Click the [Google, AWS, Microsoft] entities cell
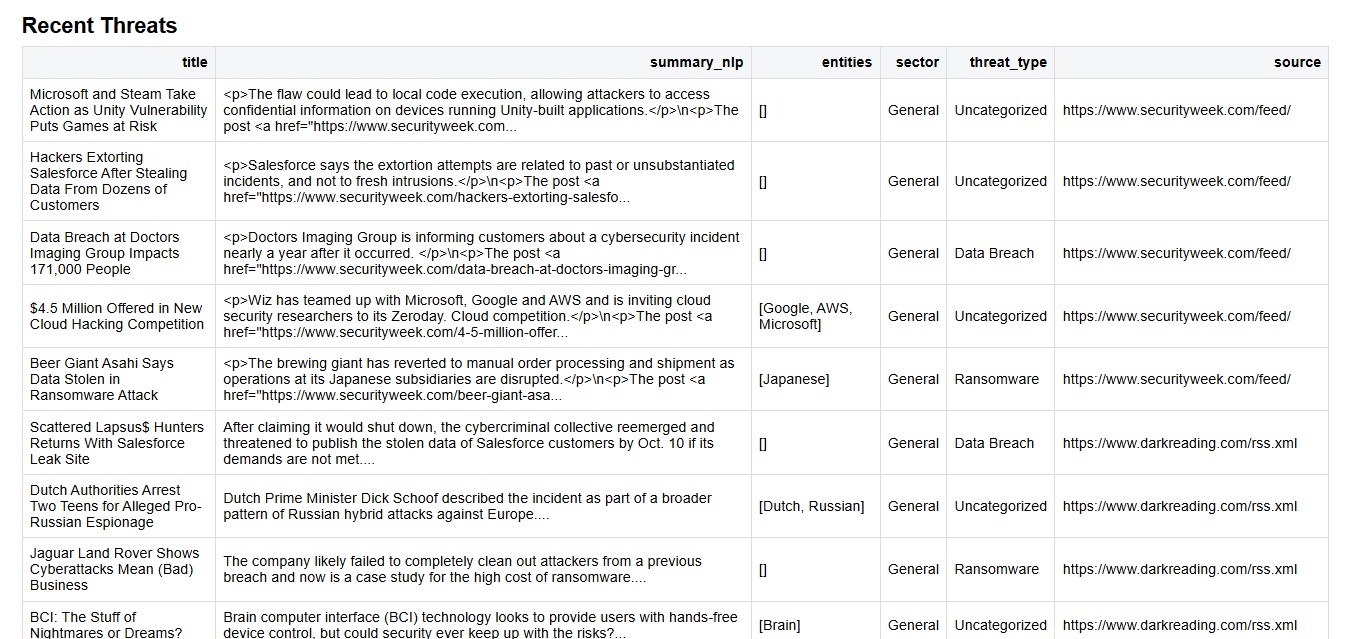Viewport: 1350px width, 639px height. coord(815,316)
